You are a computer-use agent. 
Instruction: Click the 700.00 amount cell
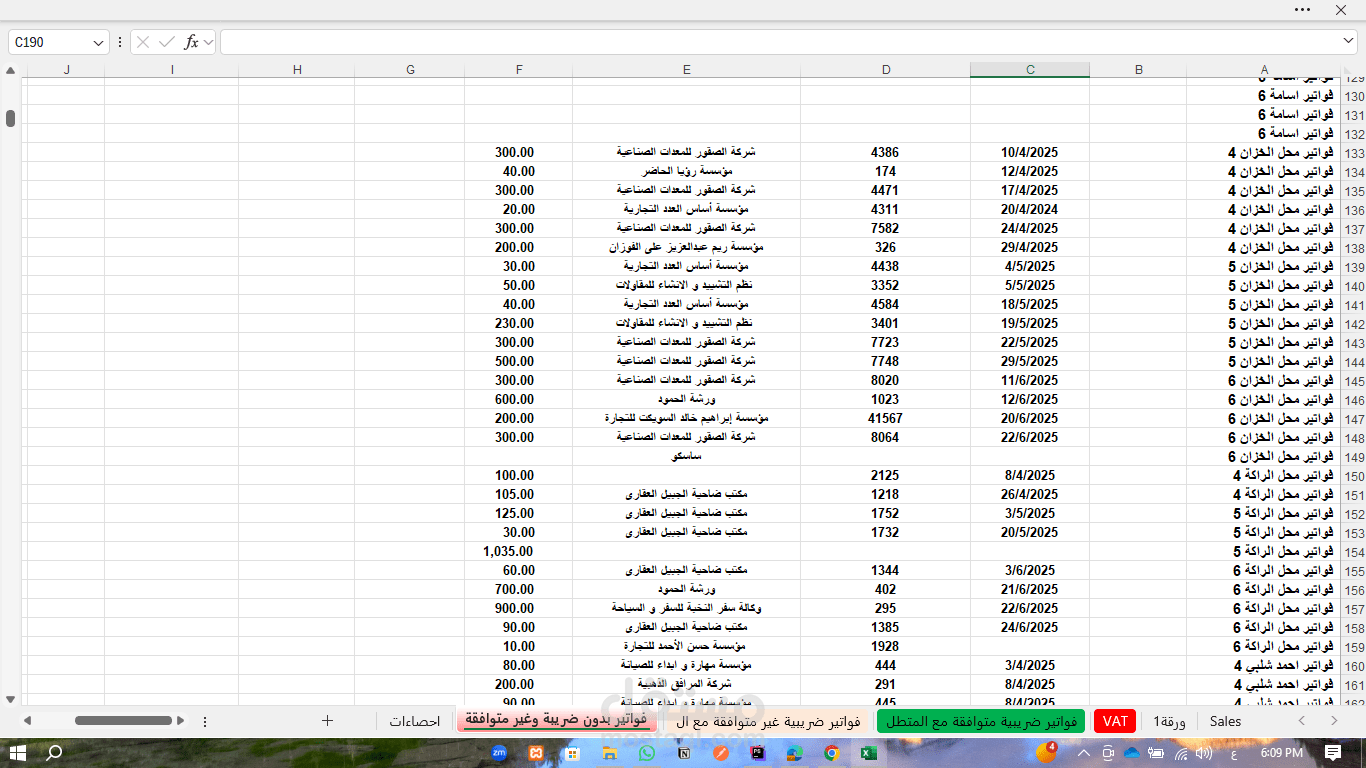tap(519, 590)
